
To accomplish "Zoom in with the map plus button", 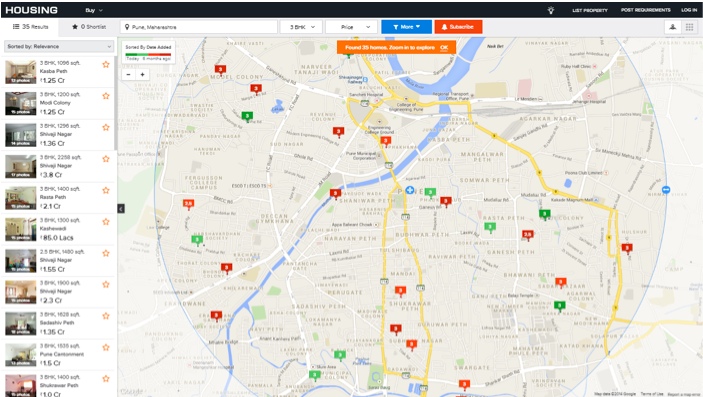I will point(143,74).
